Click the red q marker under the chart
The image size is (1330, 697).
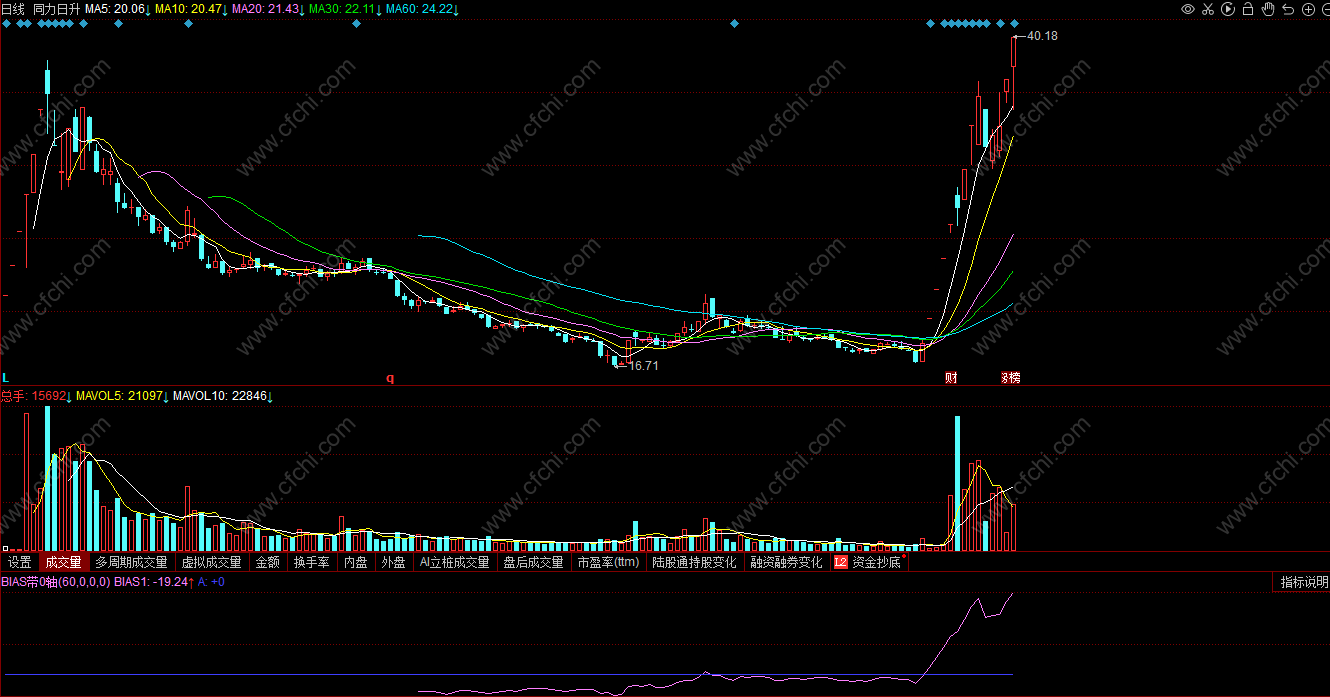click(391, 378)
